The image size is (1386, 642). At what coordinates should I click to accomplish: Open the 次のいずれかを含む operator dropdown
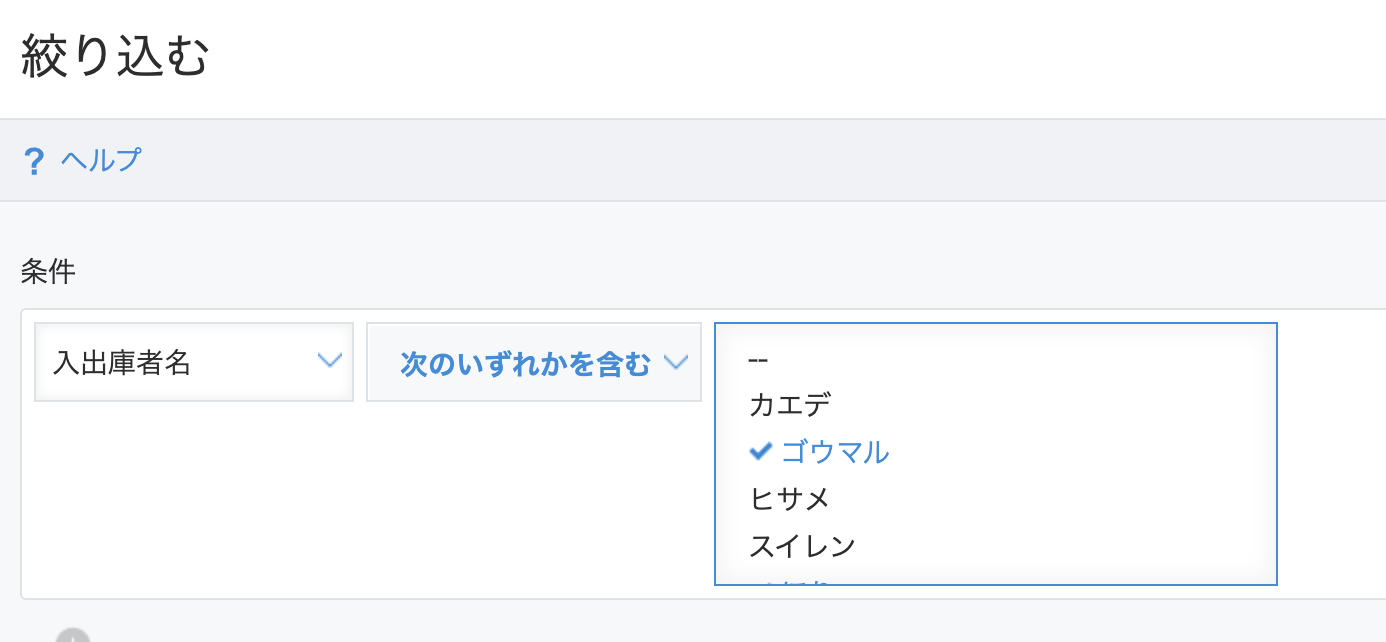tap(534, 362)
